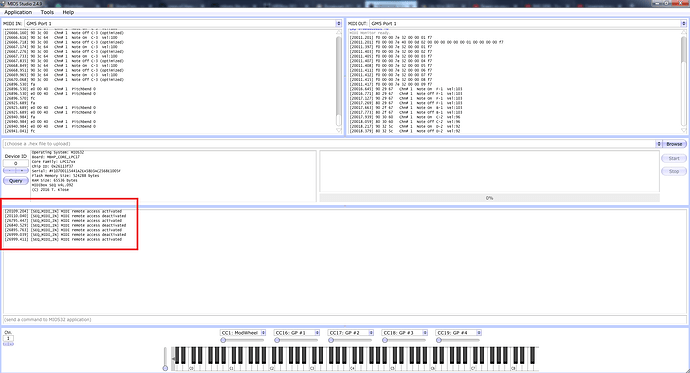Viewport: 690px width, 373px height.
Task: Click the first 'MIDI remote access activated' log line
Action: (x=63, y=211)
